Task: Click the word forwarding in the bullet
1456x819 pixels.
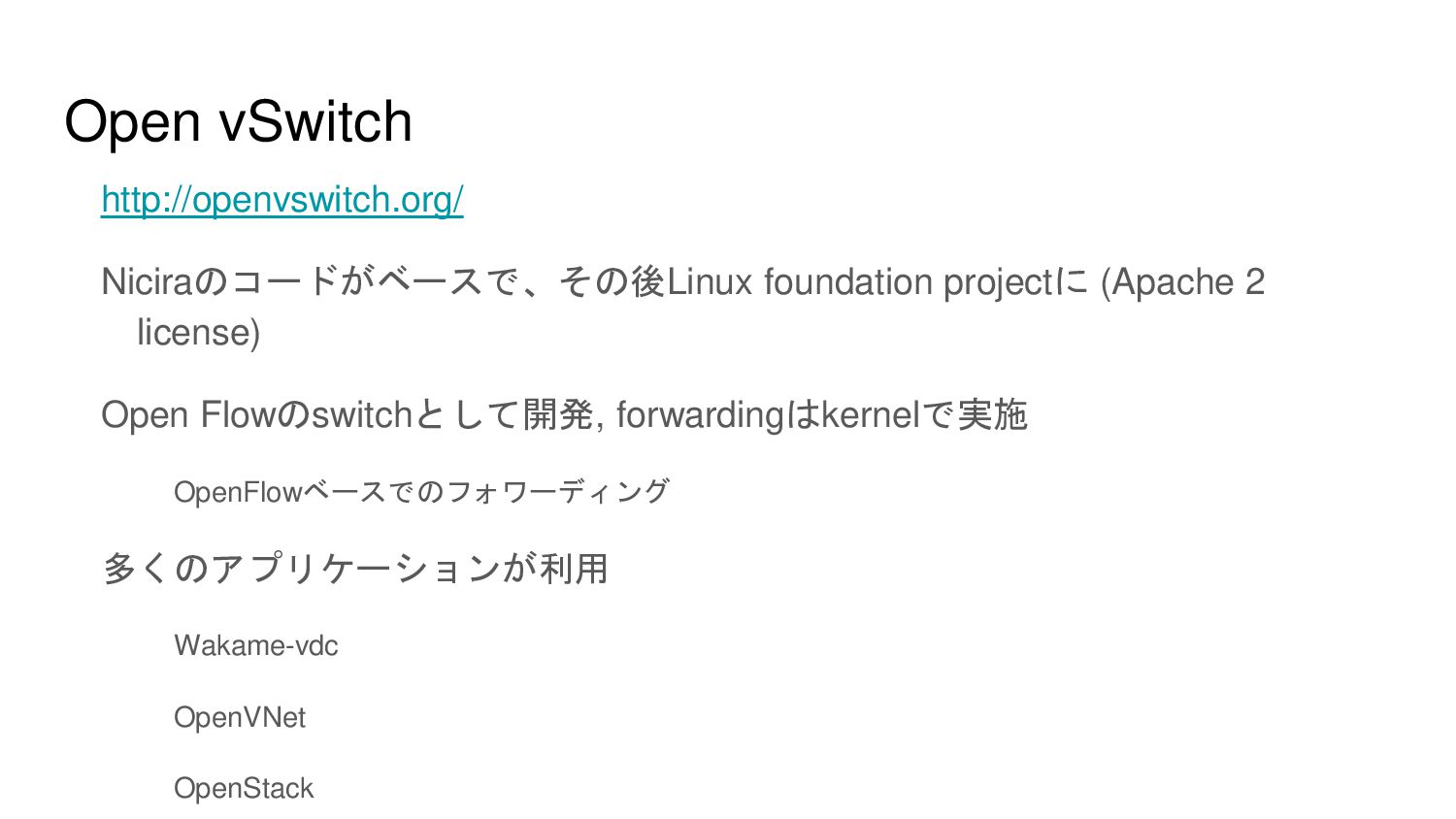Action: click(x=700, y=415)
